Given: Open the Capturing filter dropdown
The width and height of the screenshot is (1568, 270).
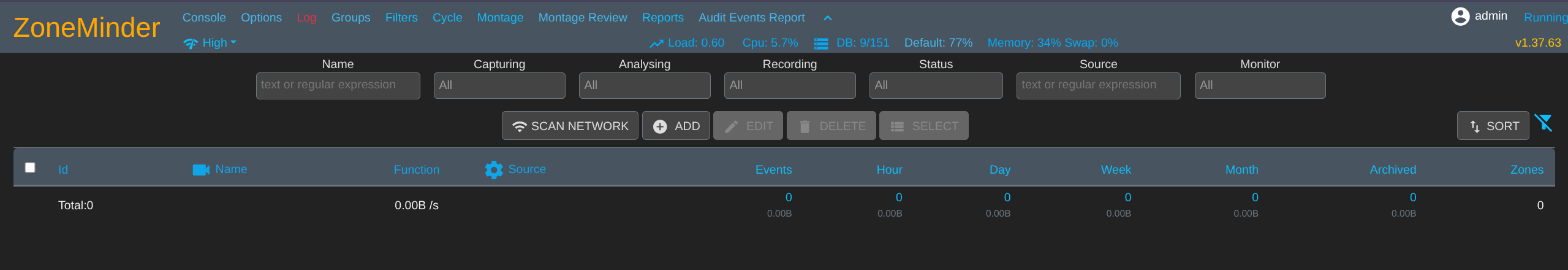Looking at the screenshot, I should click(499, 85).
